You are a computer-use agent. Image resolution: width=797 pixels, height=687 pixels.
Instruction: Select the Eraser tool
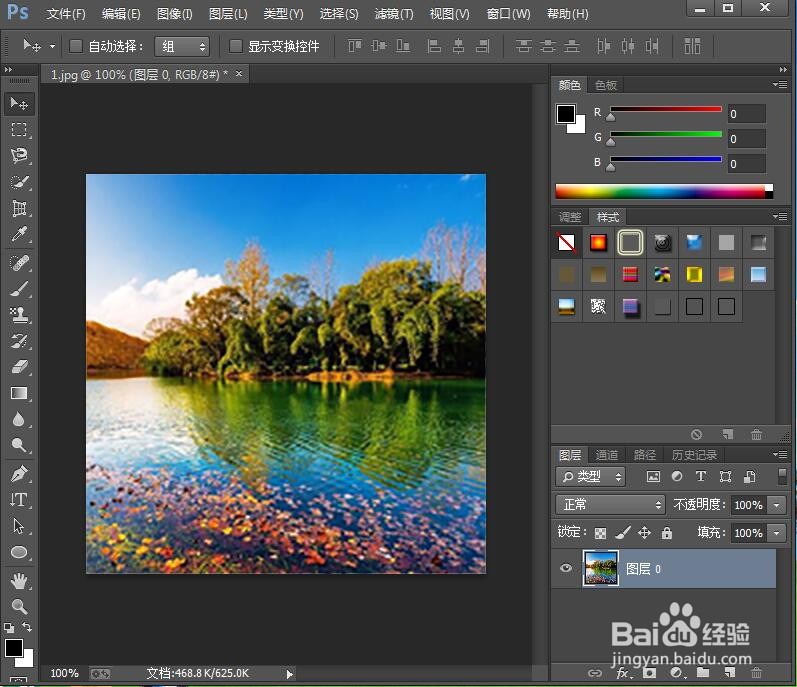19,367
